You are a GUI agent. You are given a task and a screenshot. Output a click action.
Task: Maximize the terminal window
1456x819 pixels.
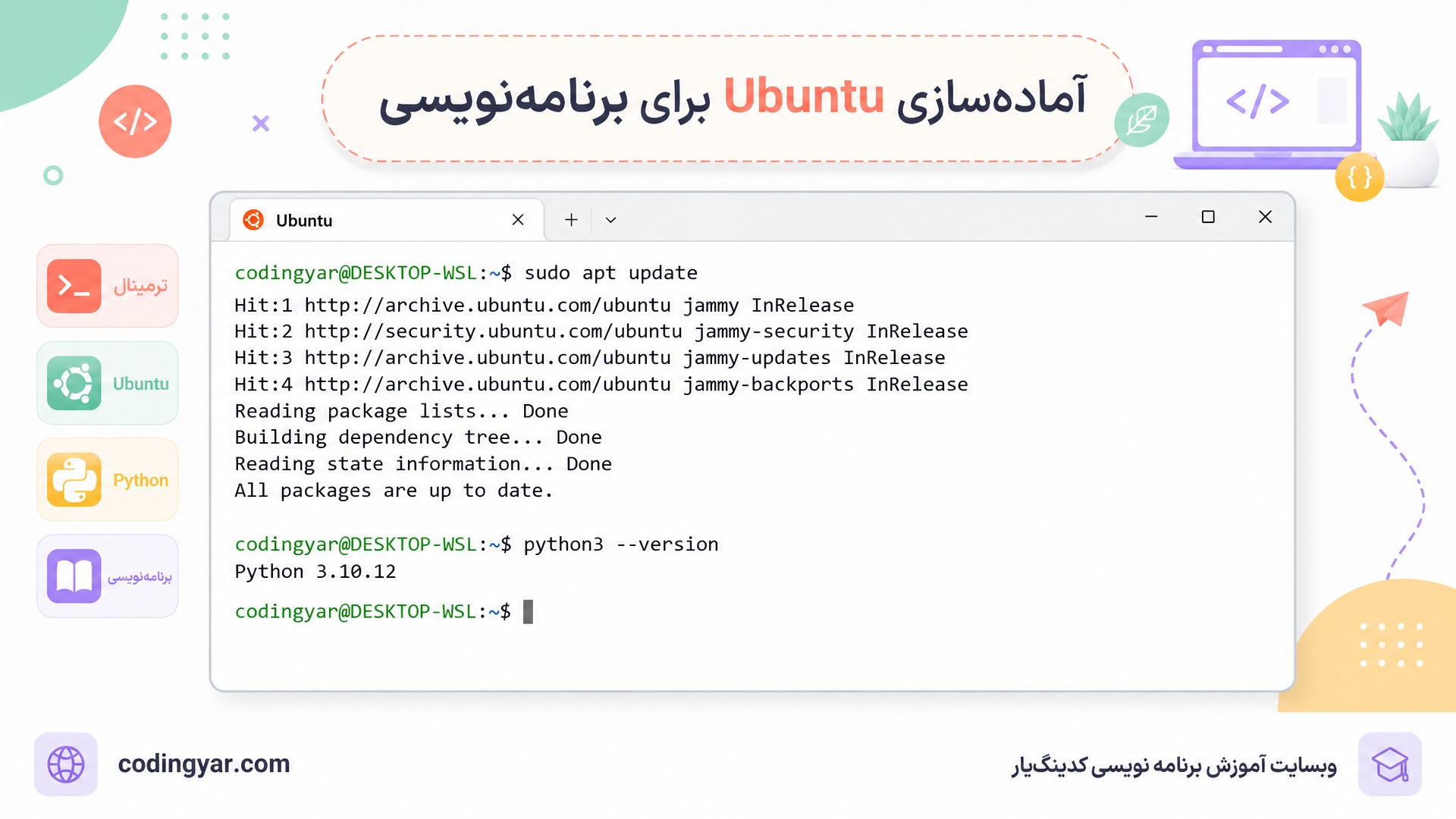click(1208, 217)
